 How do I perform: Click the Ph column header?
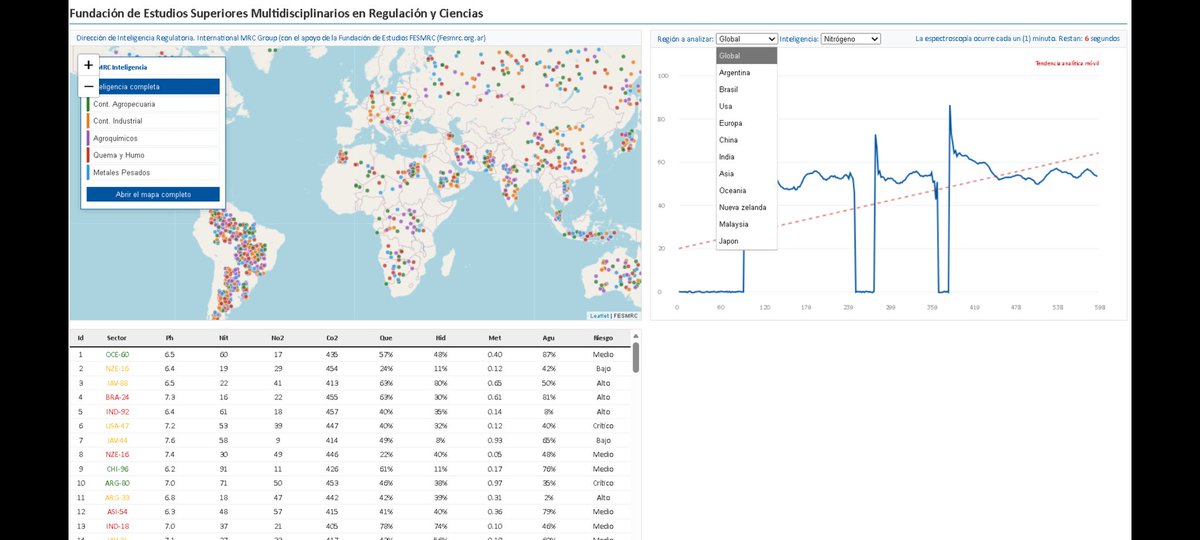tap(170, 338)
